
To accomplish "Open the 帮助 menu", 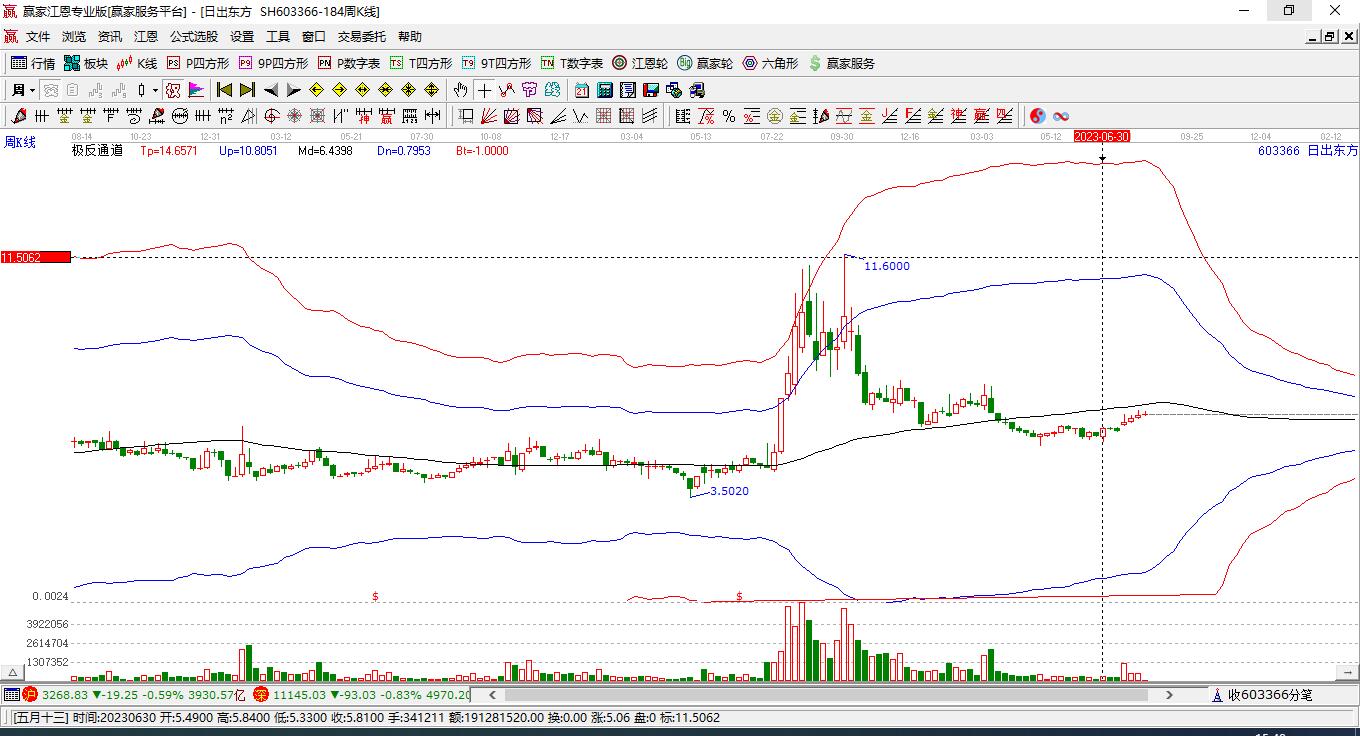I will click(x=410, y=37).
